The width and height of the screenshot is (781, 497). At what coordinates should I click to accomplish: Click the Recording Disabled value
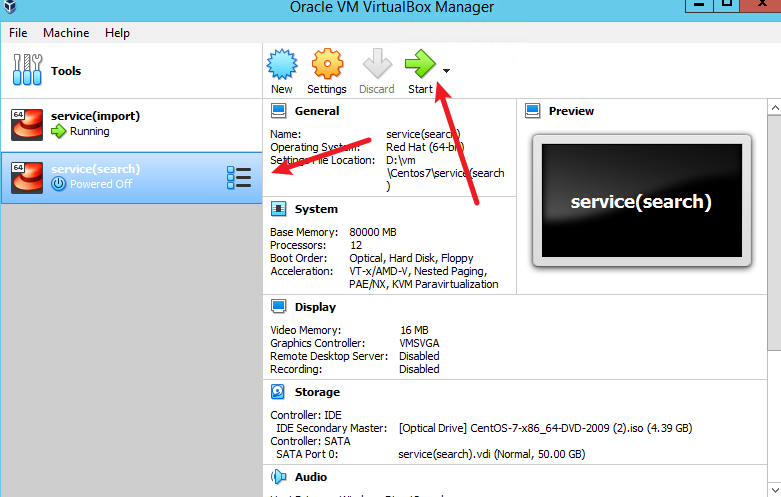pyautogui.click(x=419, y=369)
